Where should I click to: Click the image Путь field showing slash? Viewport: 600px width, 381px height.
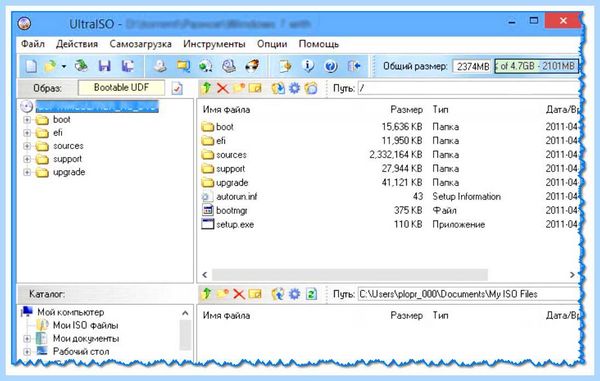coord(468,88)
